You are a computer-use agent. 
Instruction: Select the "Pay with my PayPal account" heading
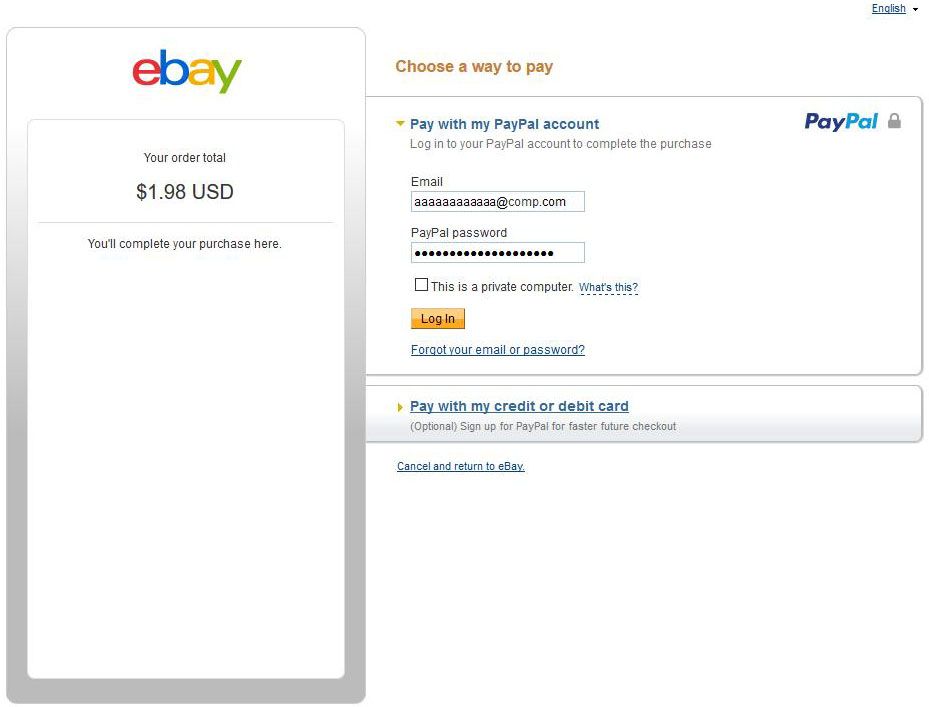point(504,124)
